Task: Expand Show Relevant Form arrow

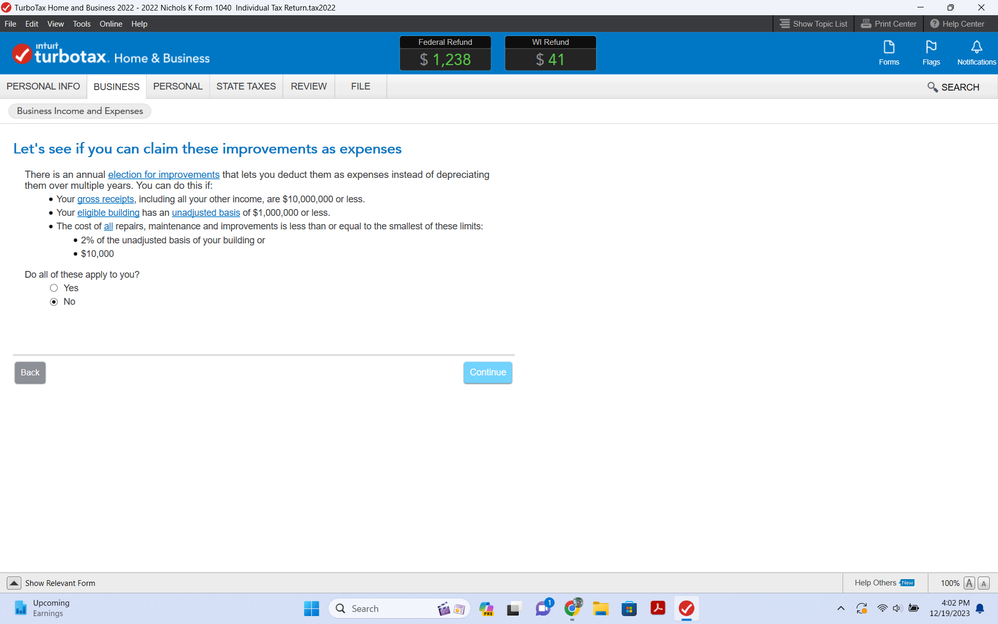Action: click(x=14, y=583)
